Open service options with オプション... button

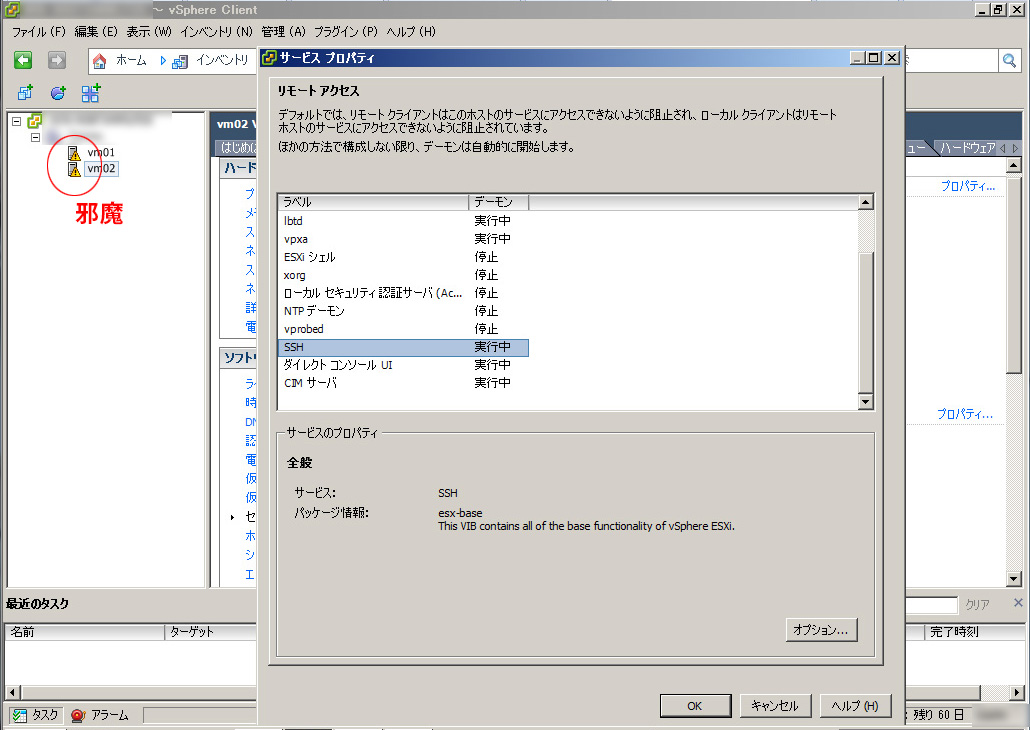(x=821, y=629)
